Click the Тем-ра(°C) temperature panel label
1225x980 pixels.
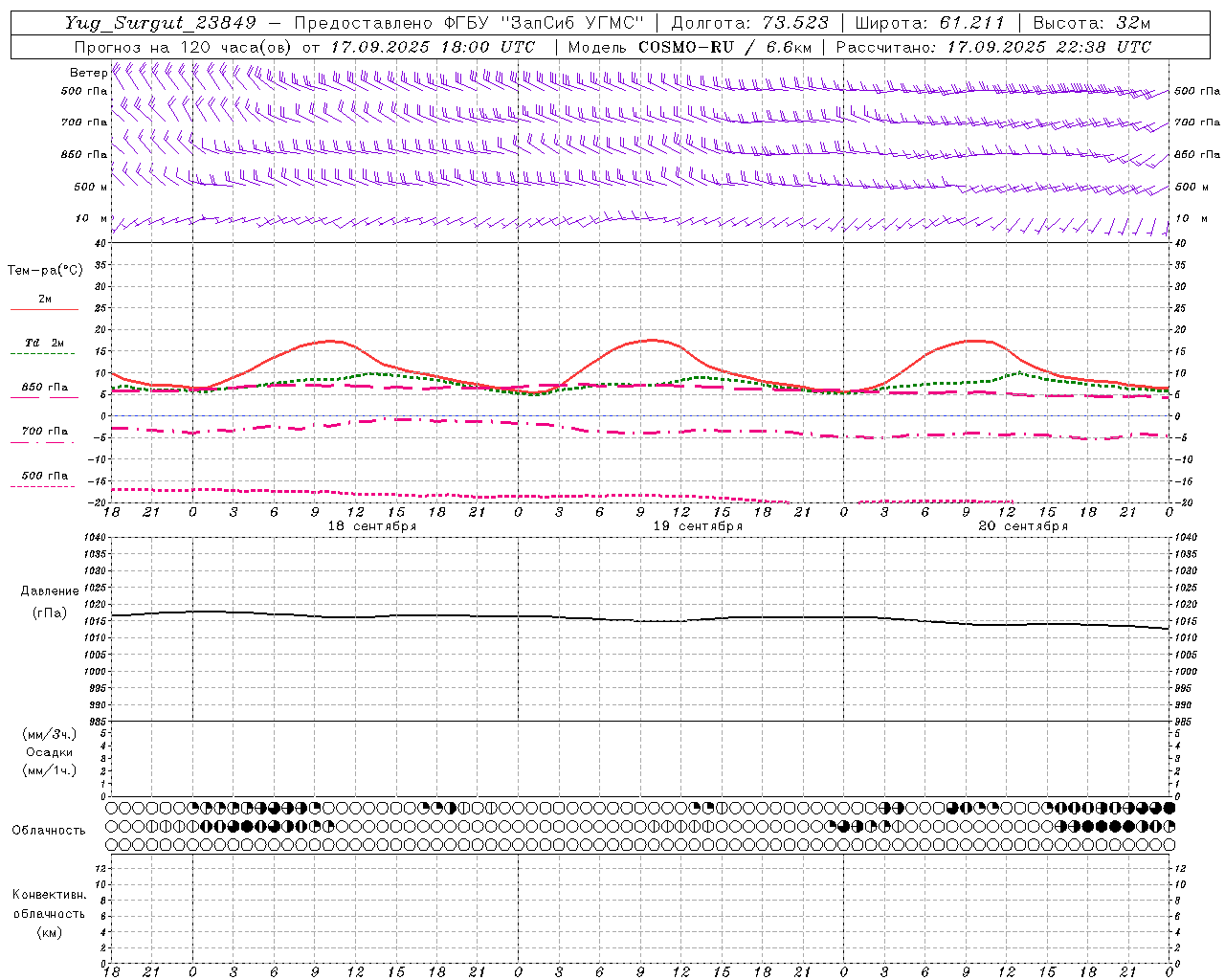click(x=45, y=271)
